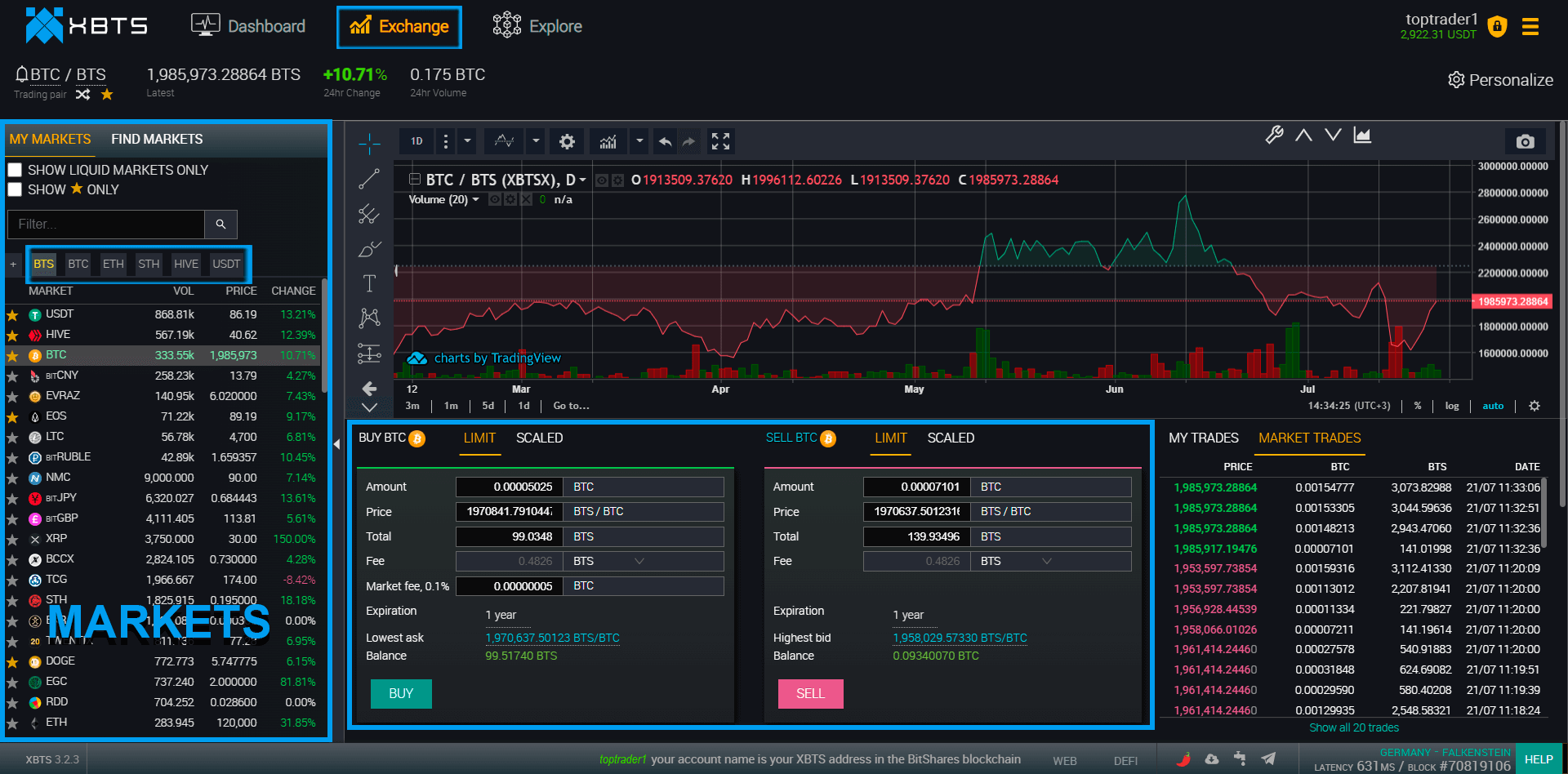Screen dimensions: 1568x774
Task: Open the chart style dropdown arrow
Action: (x=536, y=141)
